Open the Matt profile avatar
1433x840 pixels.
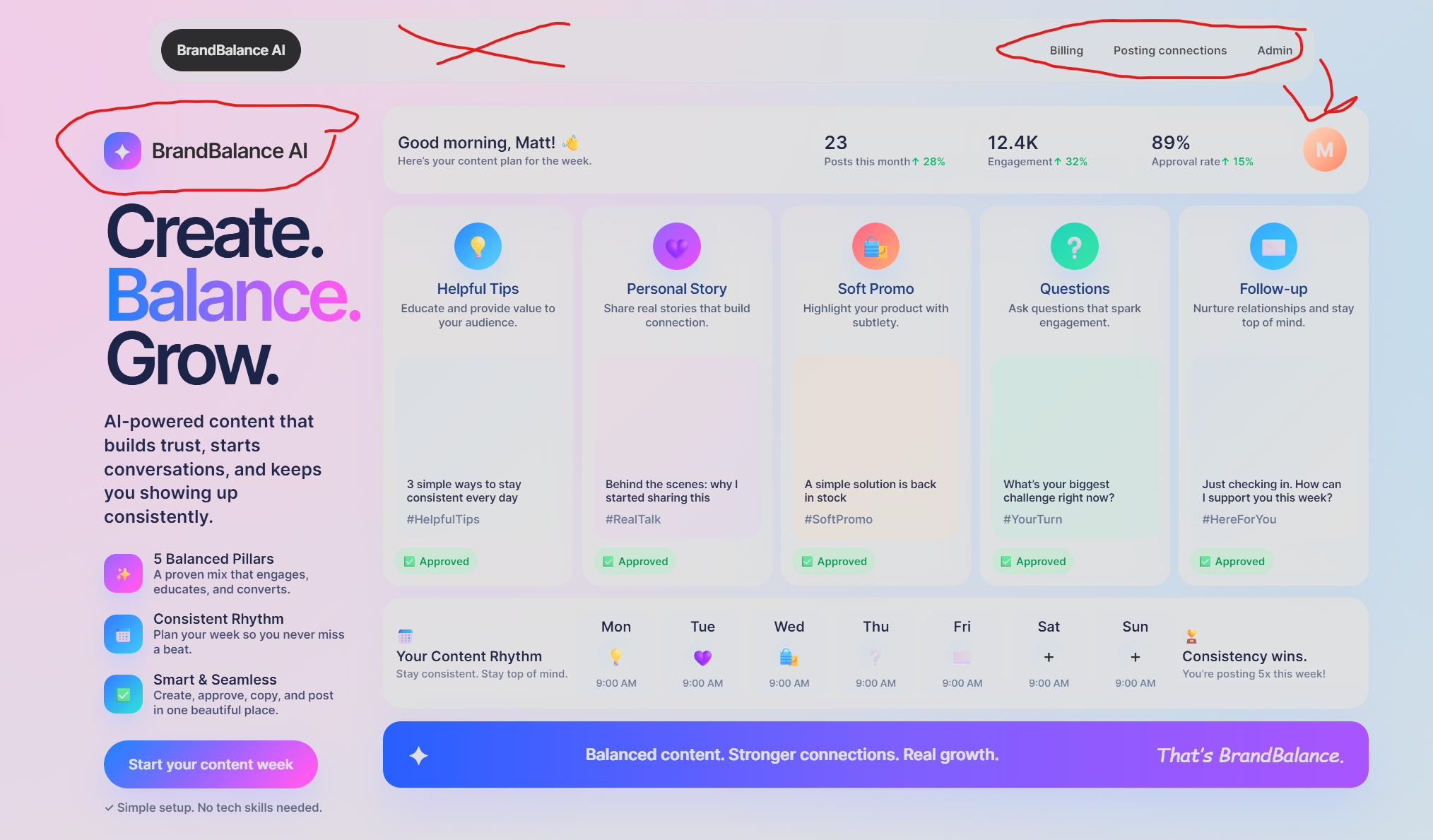pyautogui.click(x=1324, y=150)
